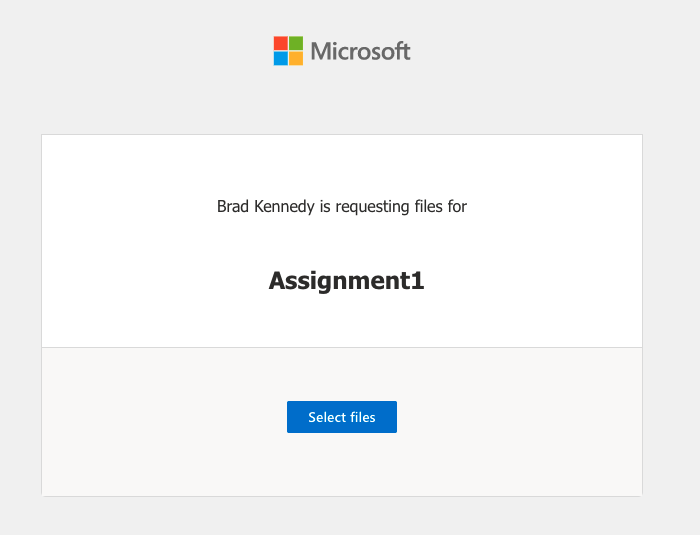Image resolution: width=700 pixels, height=535 pixels.
Task: Click the Microsoft four-square logo
Action: point(288,51)
